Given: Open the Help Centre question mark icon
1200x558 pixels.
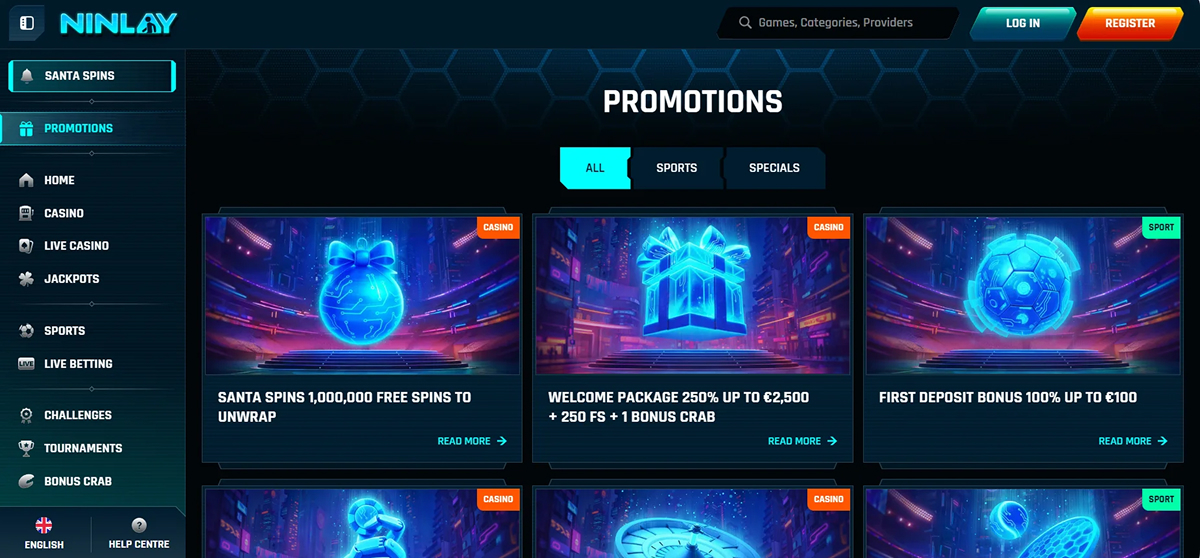Looking at the screenshot, I should (x=139, y=525).
